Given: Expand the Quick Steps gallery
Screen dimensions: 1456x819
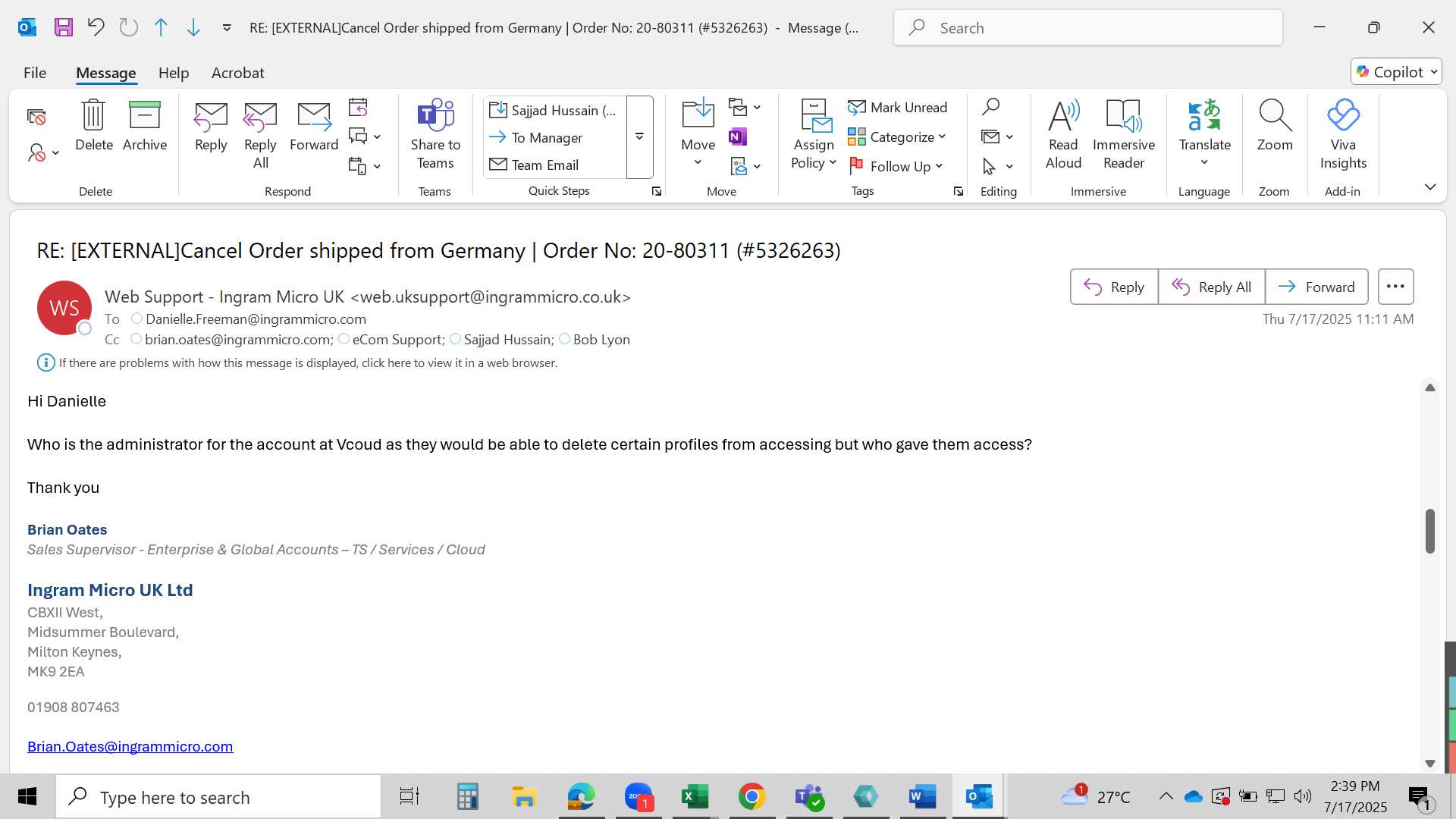Looking at the screenshot, I should 639,137.
